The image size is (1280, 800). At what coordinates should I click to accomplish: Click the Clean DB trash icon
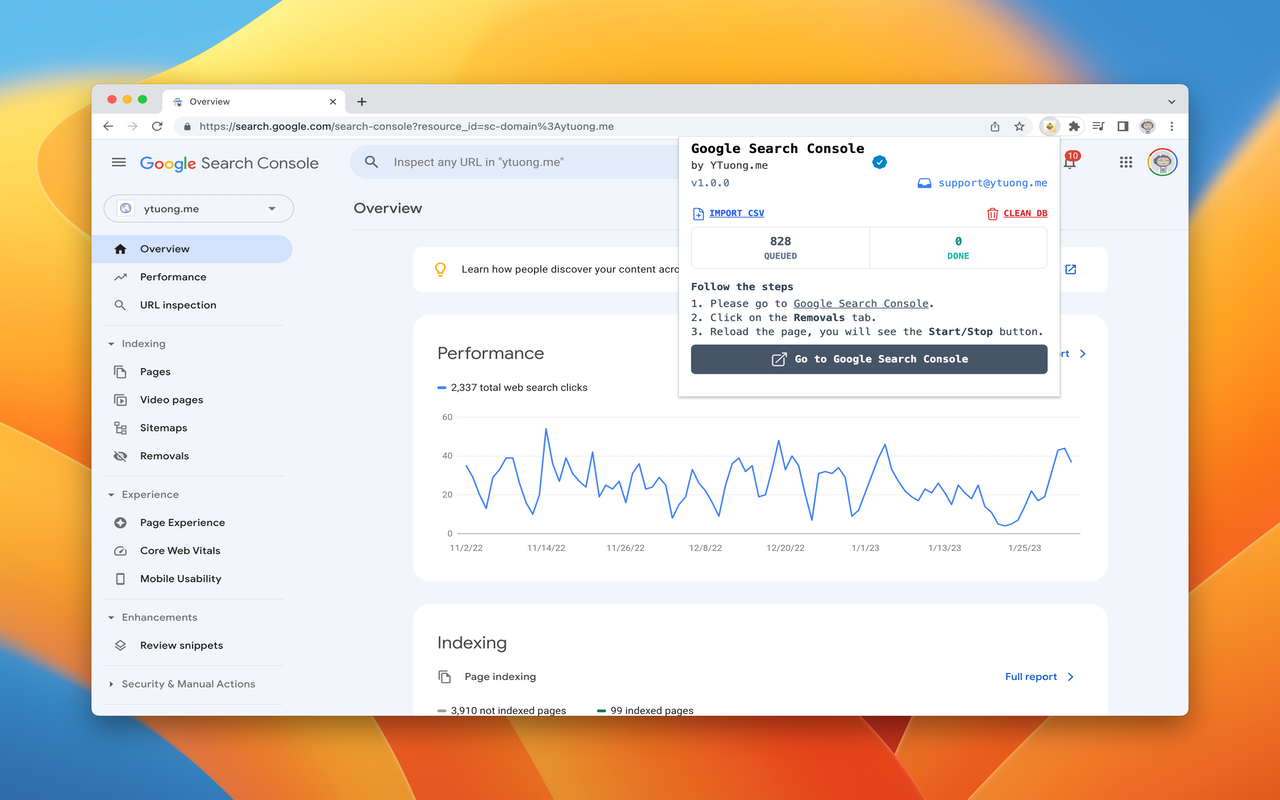(992, 213)
